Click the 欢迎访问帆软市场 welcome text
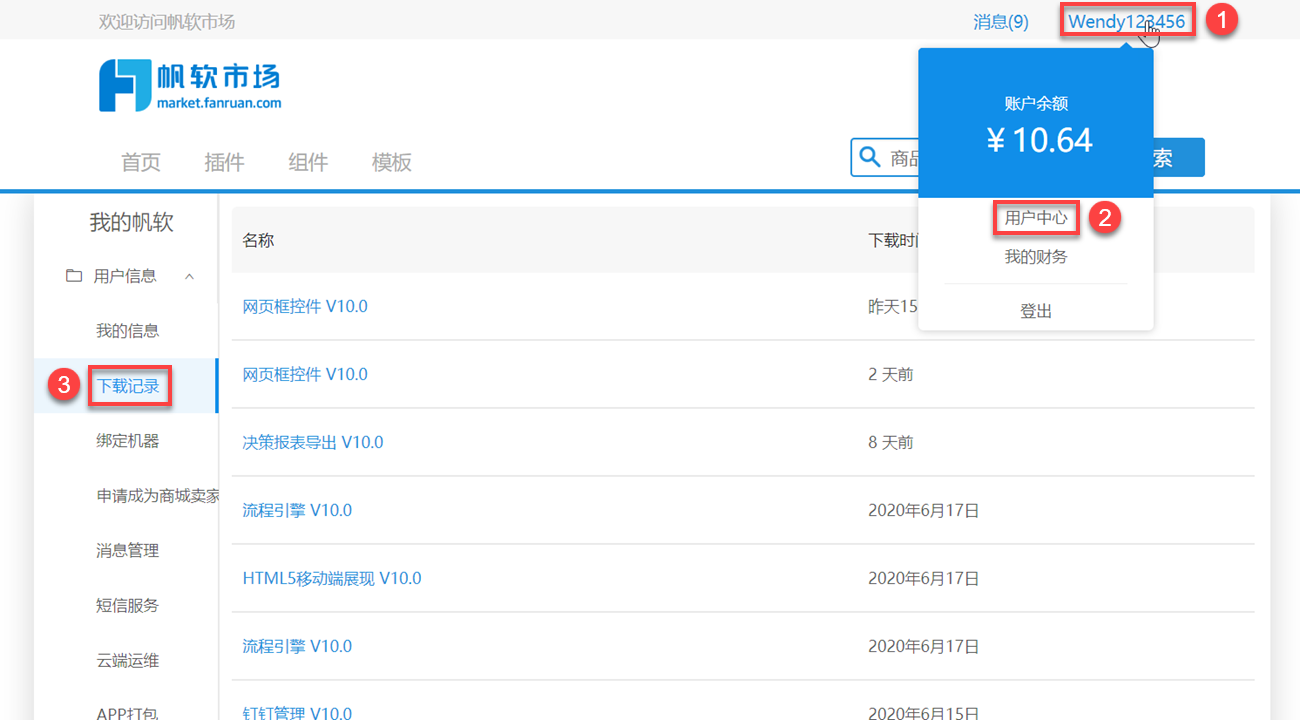 click(x=167, y=21)
